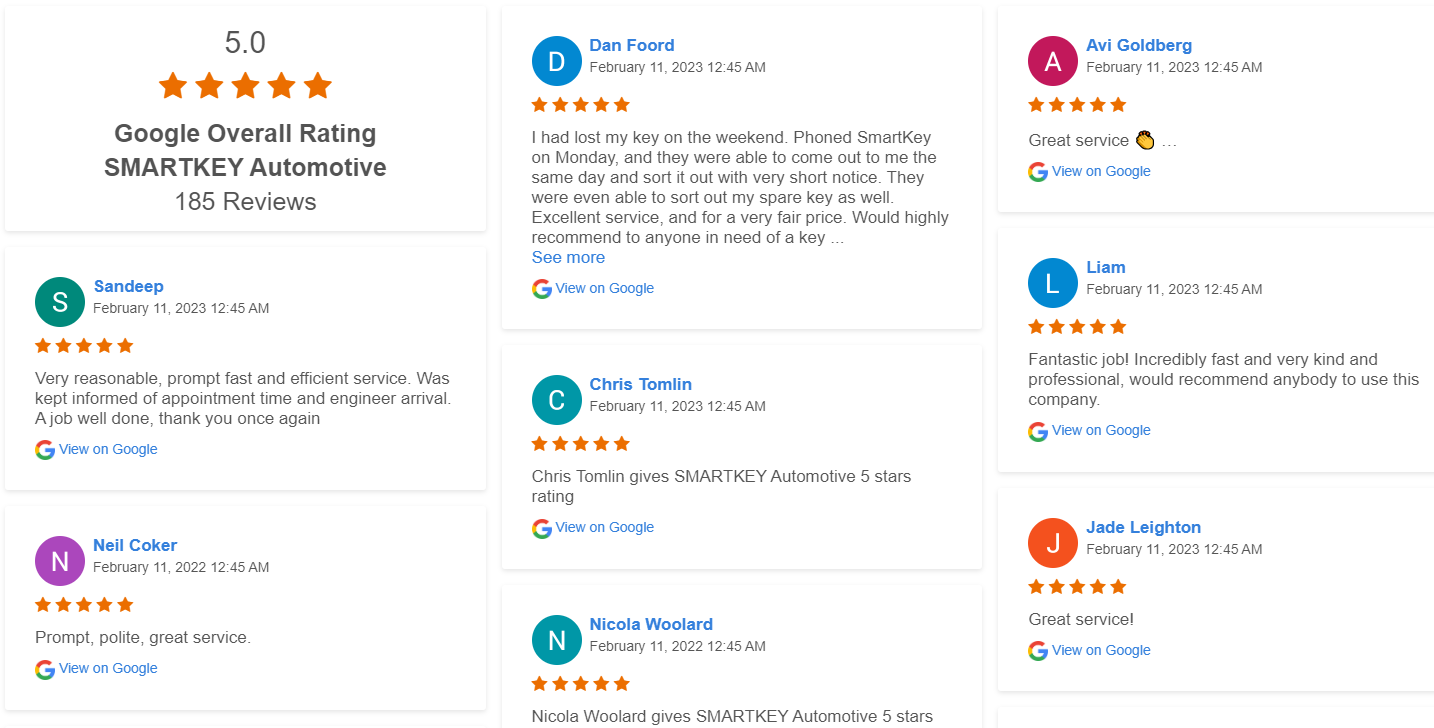The image size is (1434, 728).
Task: Open Chris Tomlin's View on Google link
Action: (x=604, y=527)
